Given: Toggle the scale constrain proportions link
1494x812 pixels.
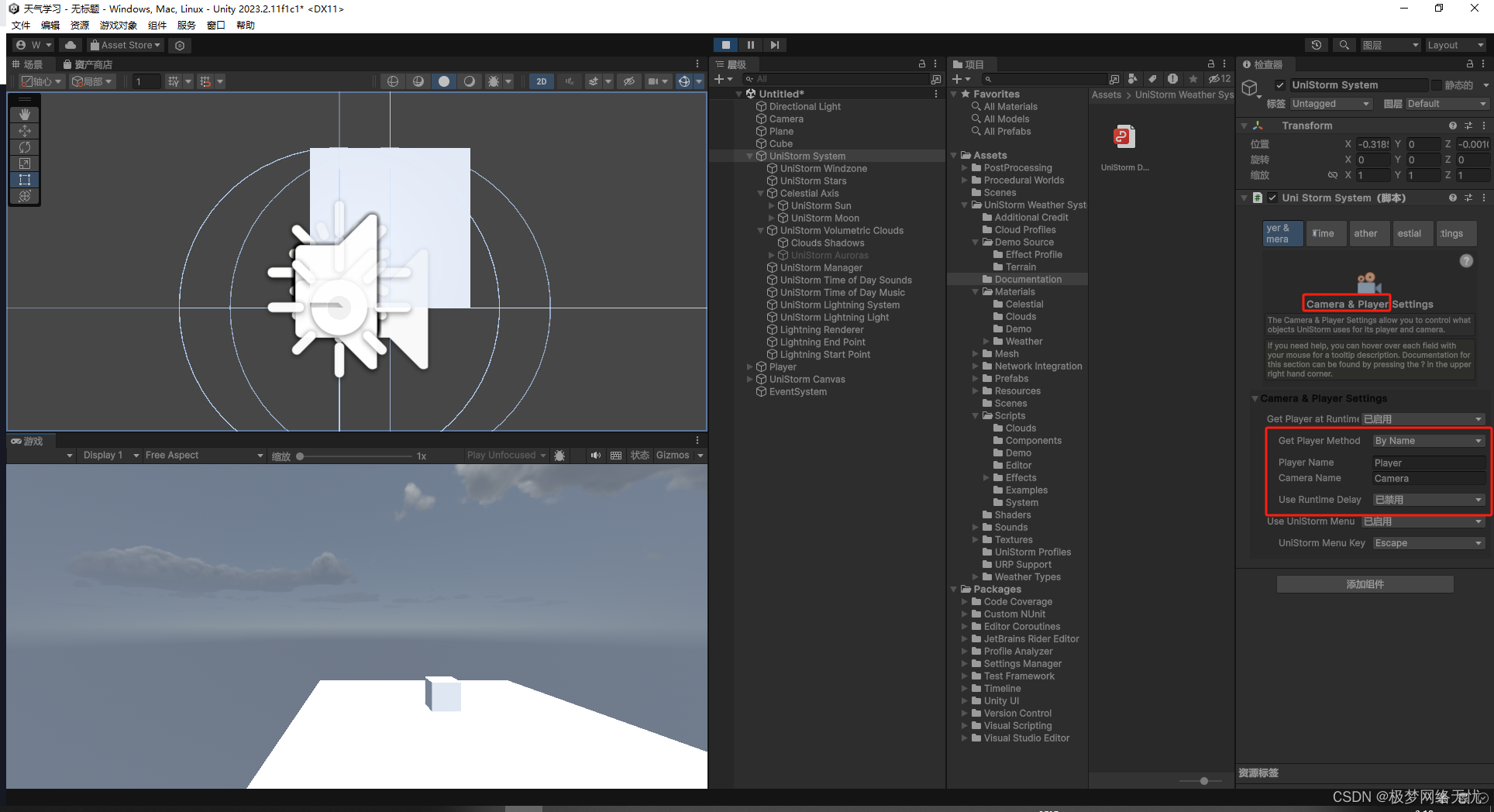Looking at the screenshot, I should [1334, 175].
